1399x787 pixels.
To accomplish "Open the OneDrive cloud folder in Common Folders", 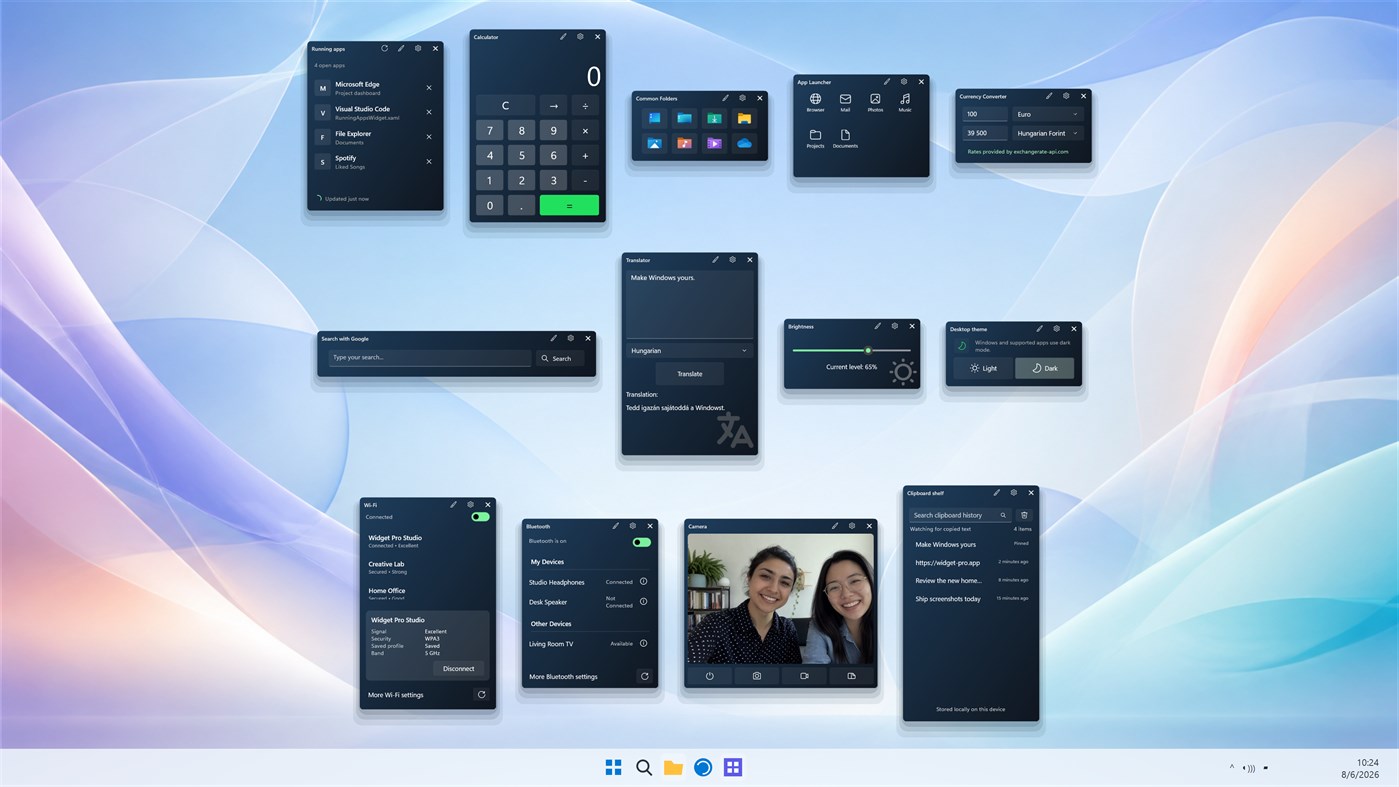I will point(744,143).
